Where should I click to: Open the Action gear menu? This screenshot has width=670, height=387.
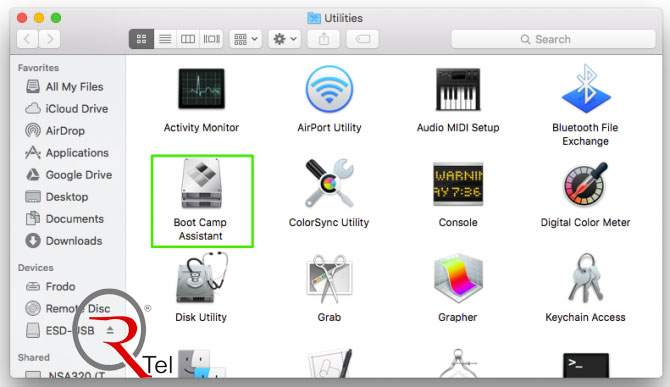(x=285, y=39)
